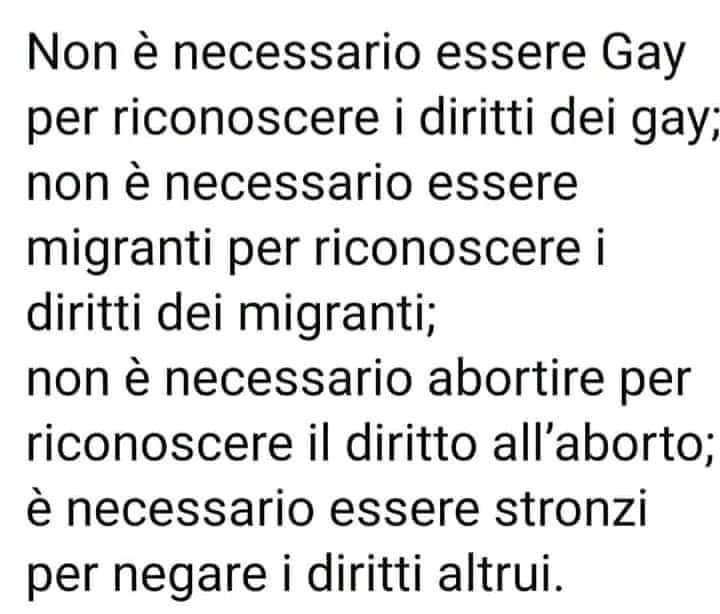Click the word "negare"
The height and width of the screenshot is (614, 720).
click(190, 579)
